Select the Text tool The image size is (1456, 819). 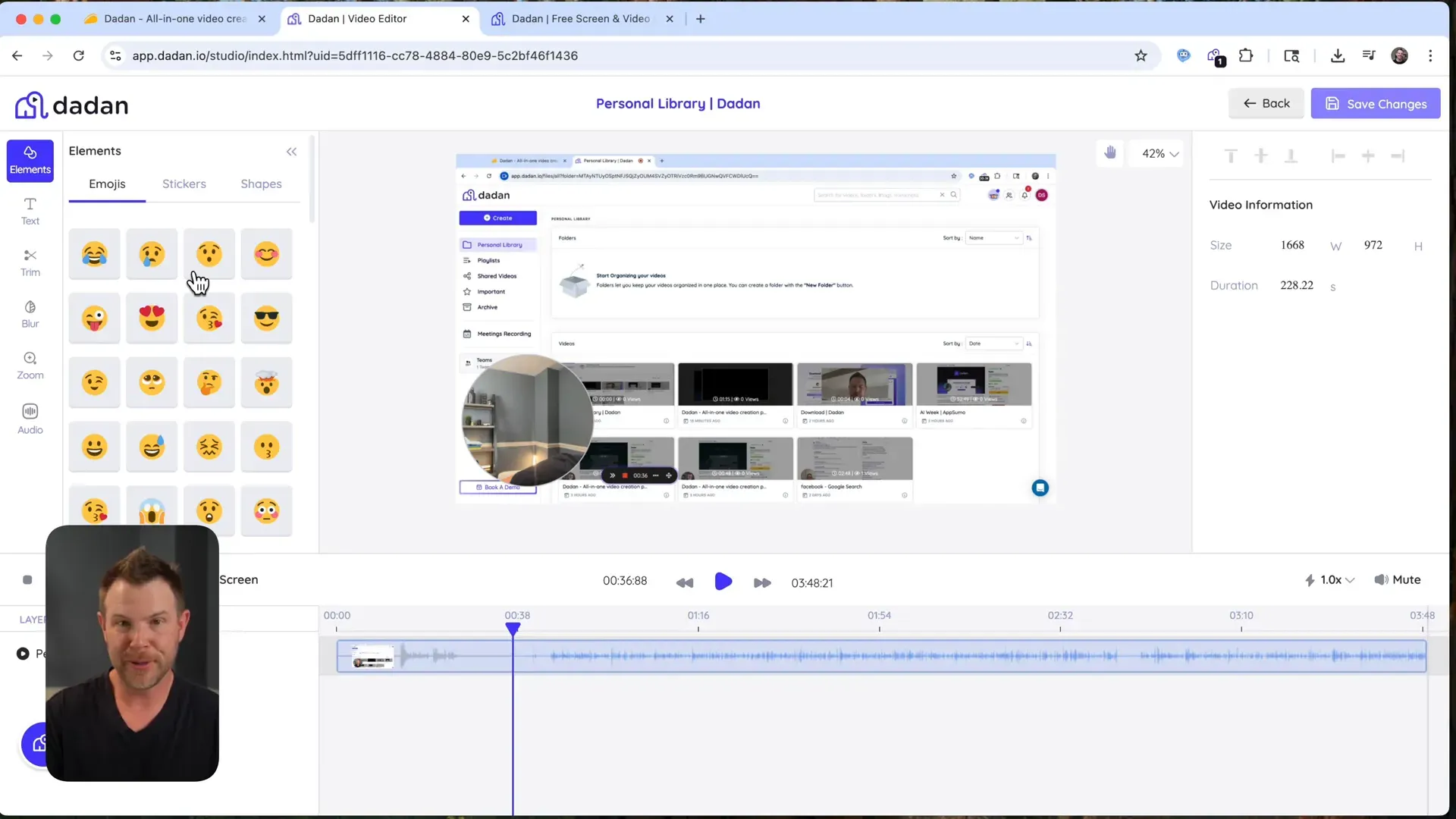pyautogui.click(x=30, y=212)
